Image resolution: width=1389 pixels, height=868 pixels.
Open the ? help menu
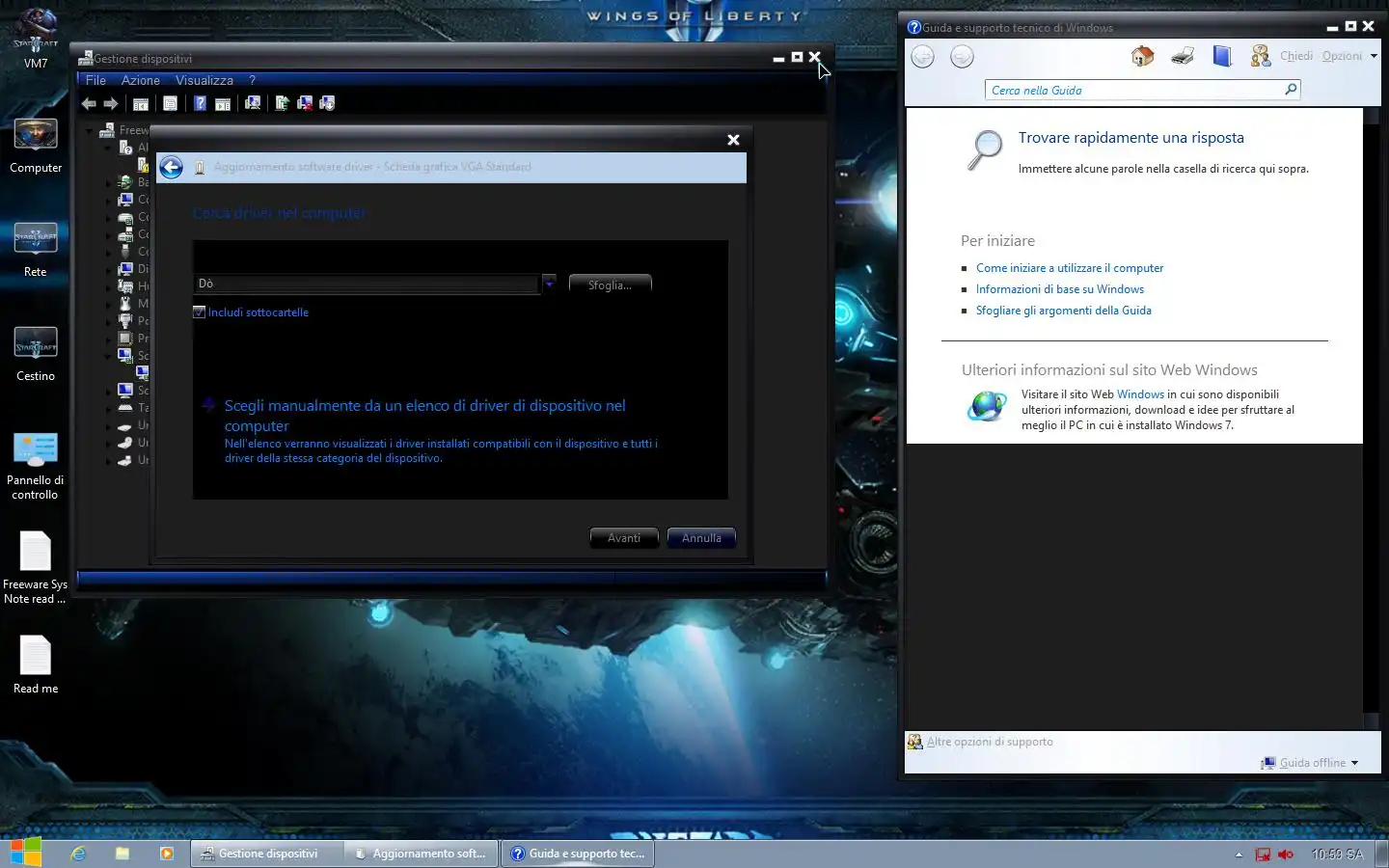pyautogui.click(x=252, y=80)
